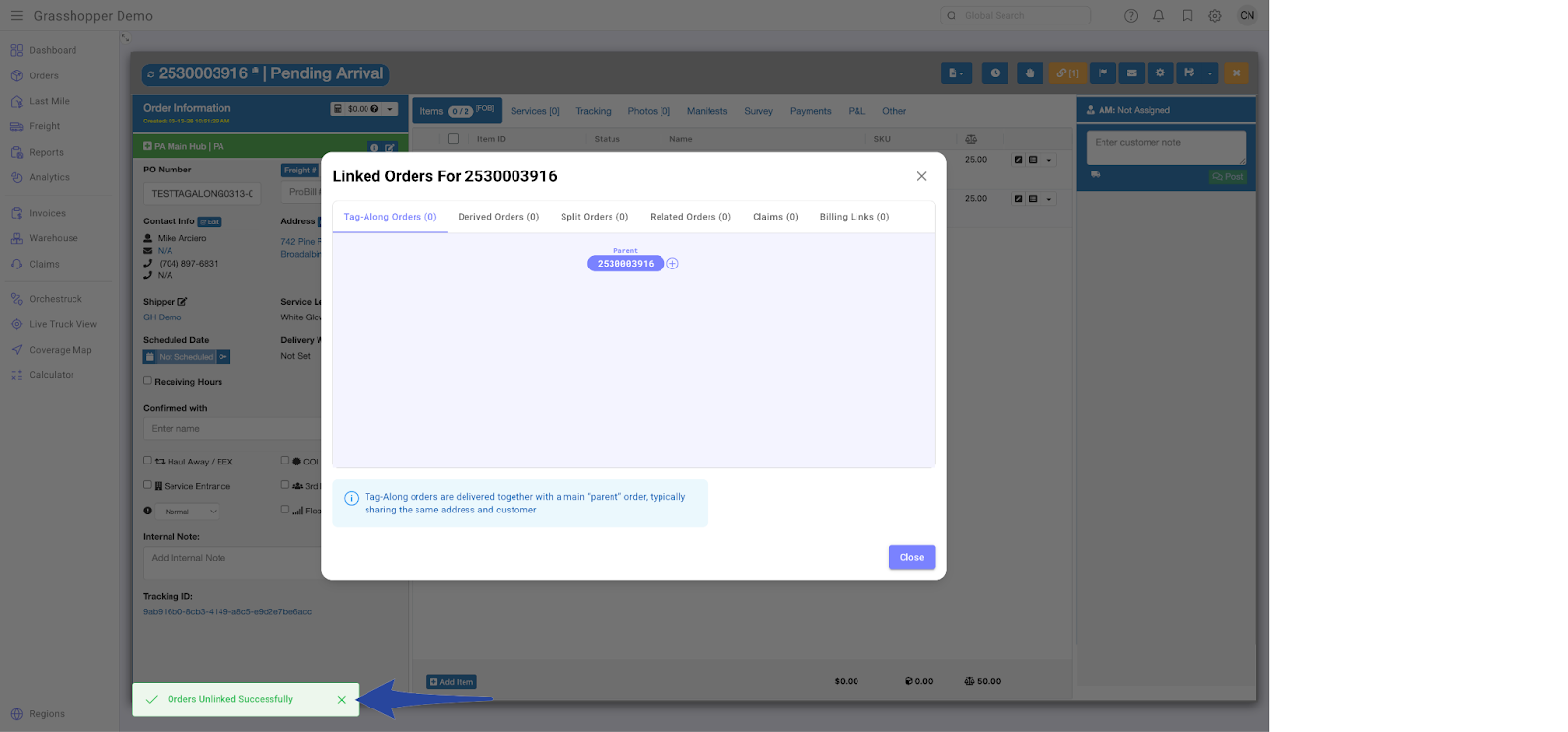Click the flag icon in order toolbar
This screenshot has width=1568, height=732.
pos(1102,73)
